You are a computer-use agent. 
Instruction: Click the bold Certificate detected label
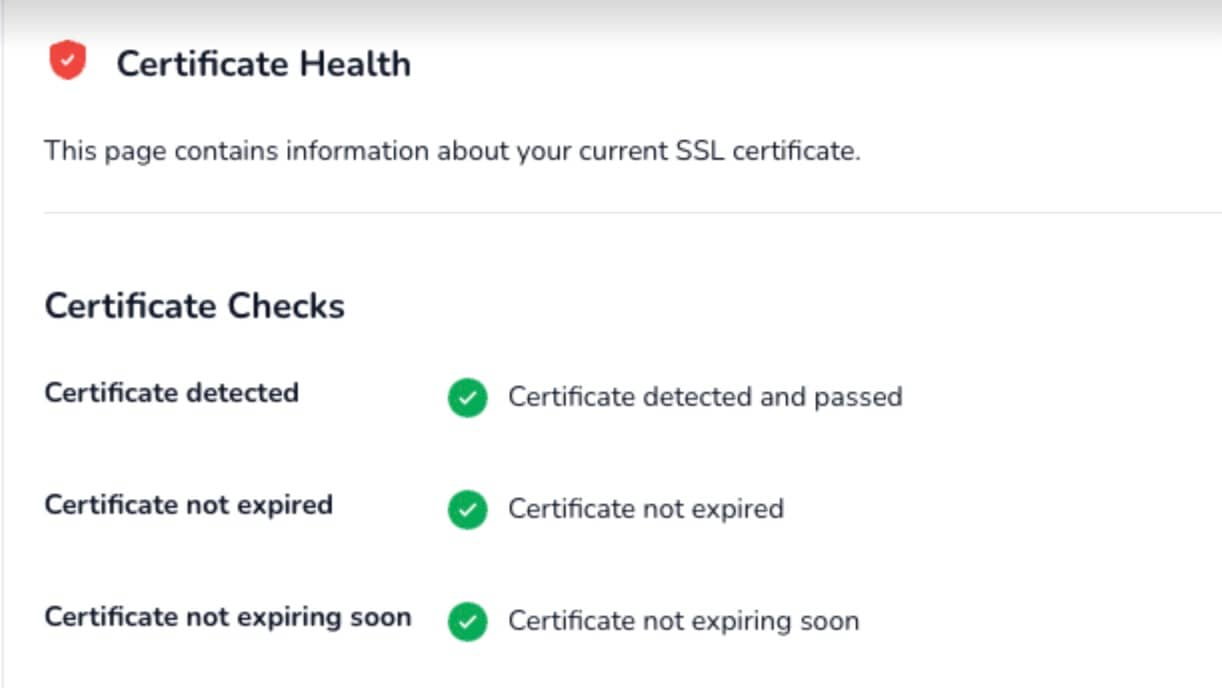tap(172, 392)
